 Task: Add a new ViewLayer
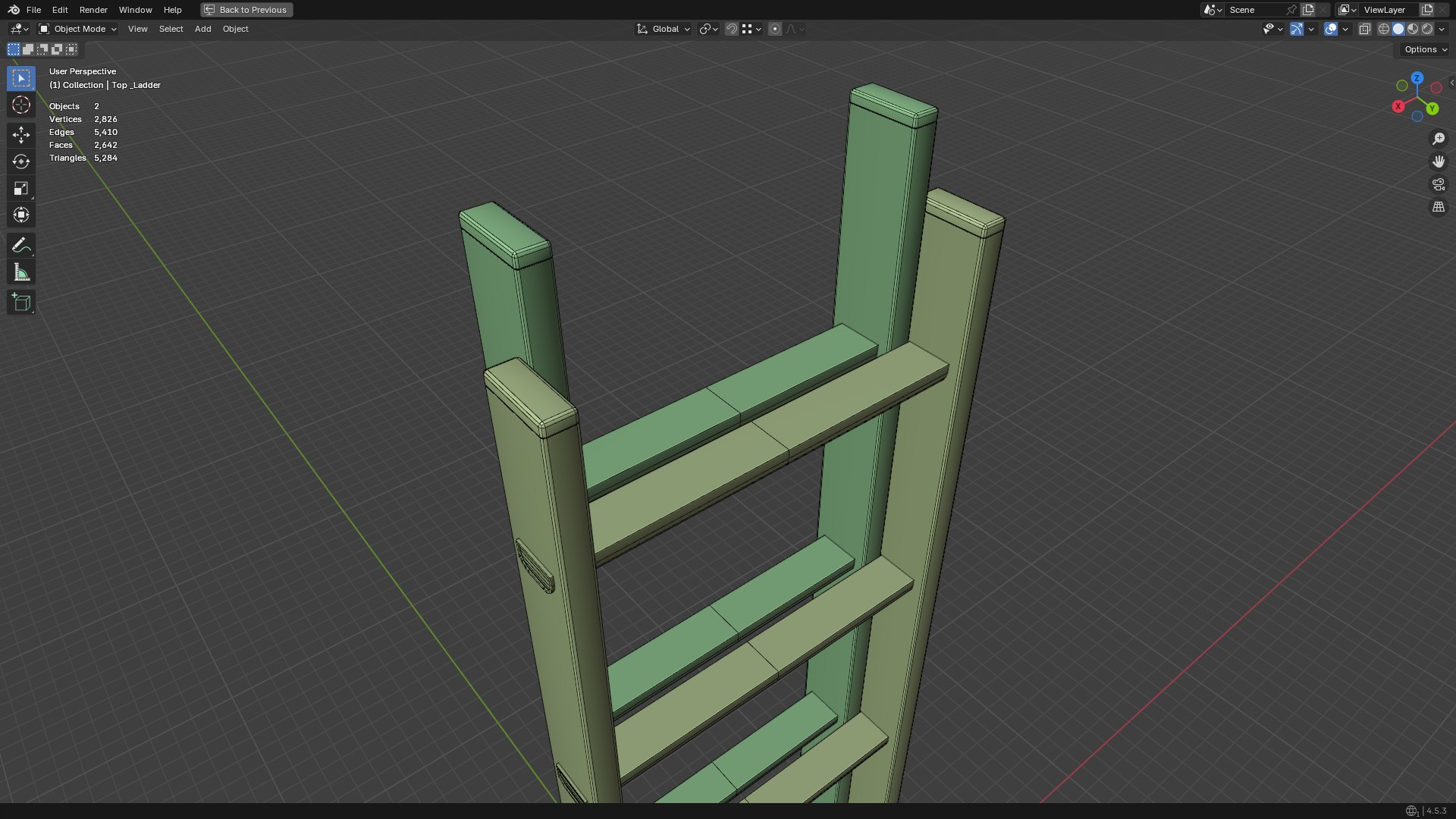[1427, 10]
